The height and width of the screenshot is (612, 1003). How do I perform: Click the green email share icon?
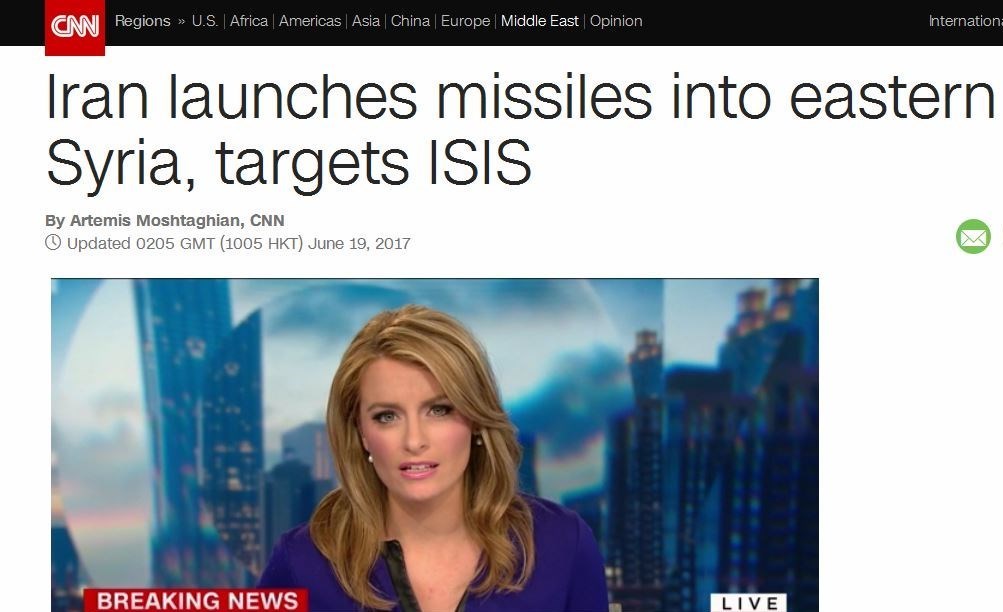(973, 237)
